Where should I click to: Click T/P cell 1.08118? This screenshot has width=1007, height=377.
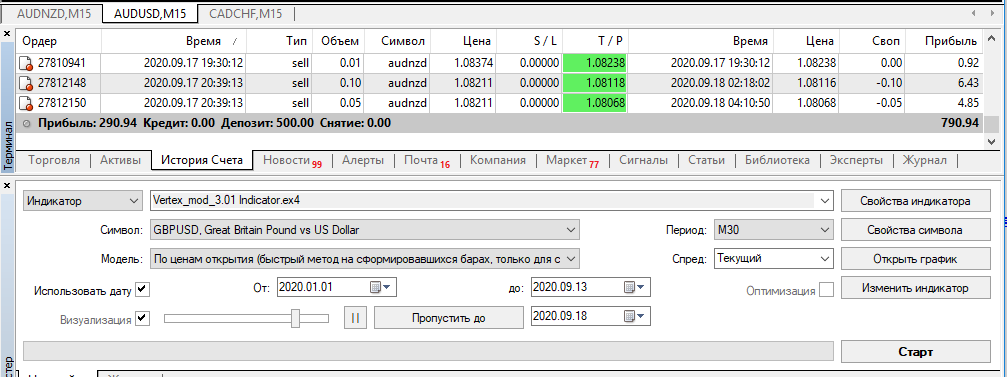[x=595, y=83]
